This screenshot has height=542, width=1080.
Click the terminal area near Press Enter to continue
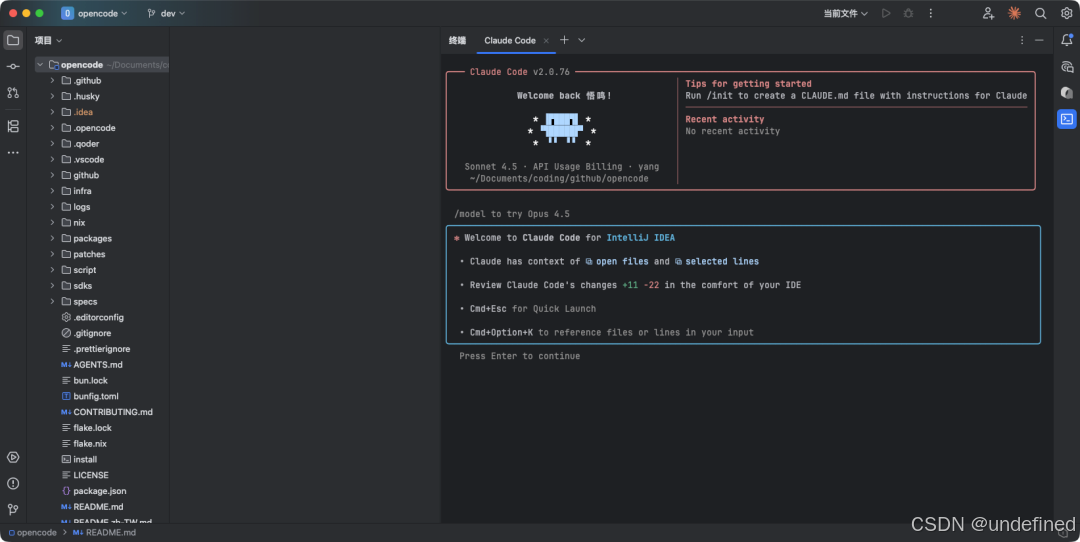[519, 356]
